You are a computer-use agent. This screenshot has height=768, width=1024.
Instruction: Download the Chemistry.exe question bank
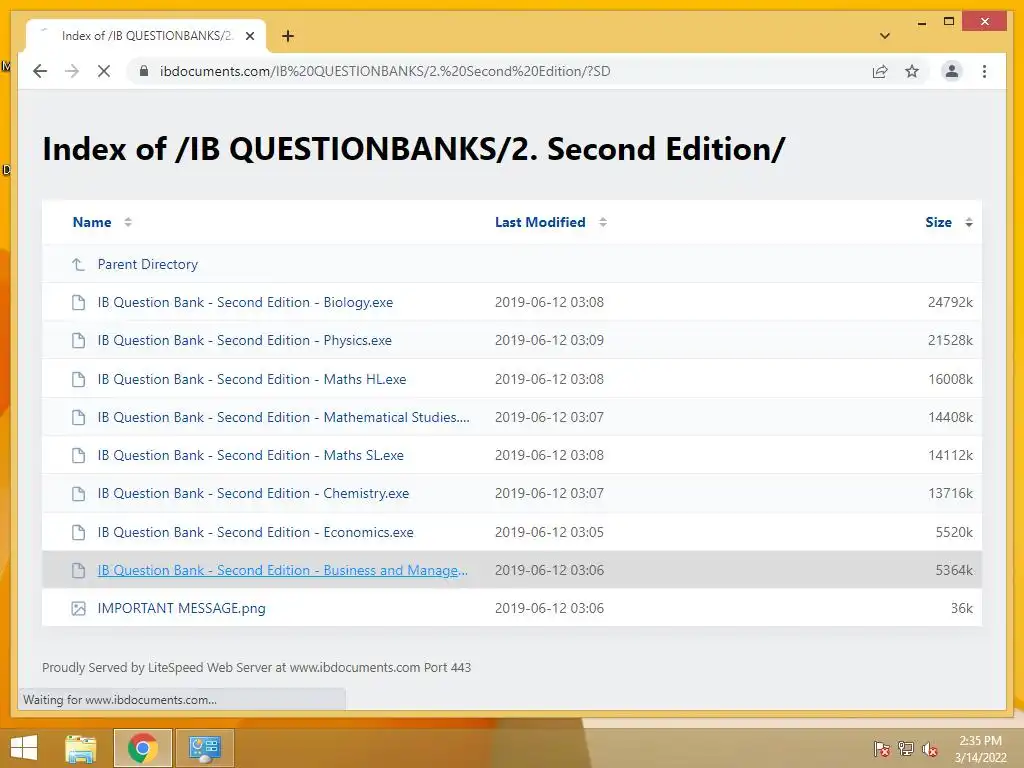253,493
